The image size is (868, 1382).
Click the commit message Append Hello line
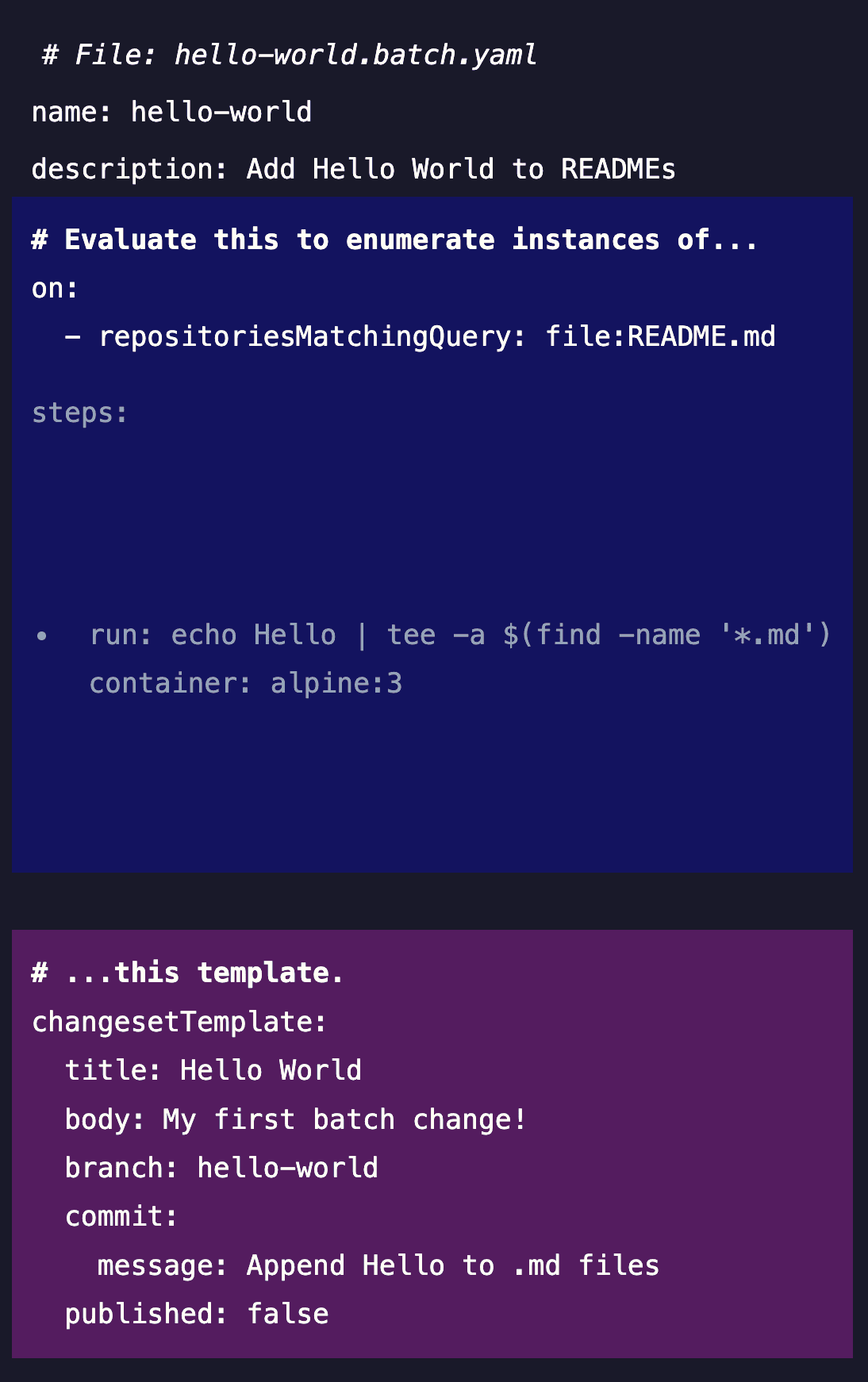click(x=378, y=1265)
